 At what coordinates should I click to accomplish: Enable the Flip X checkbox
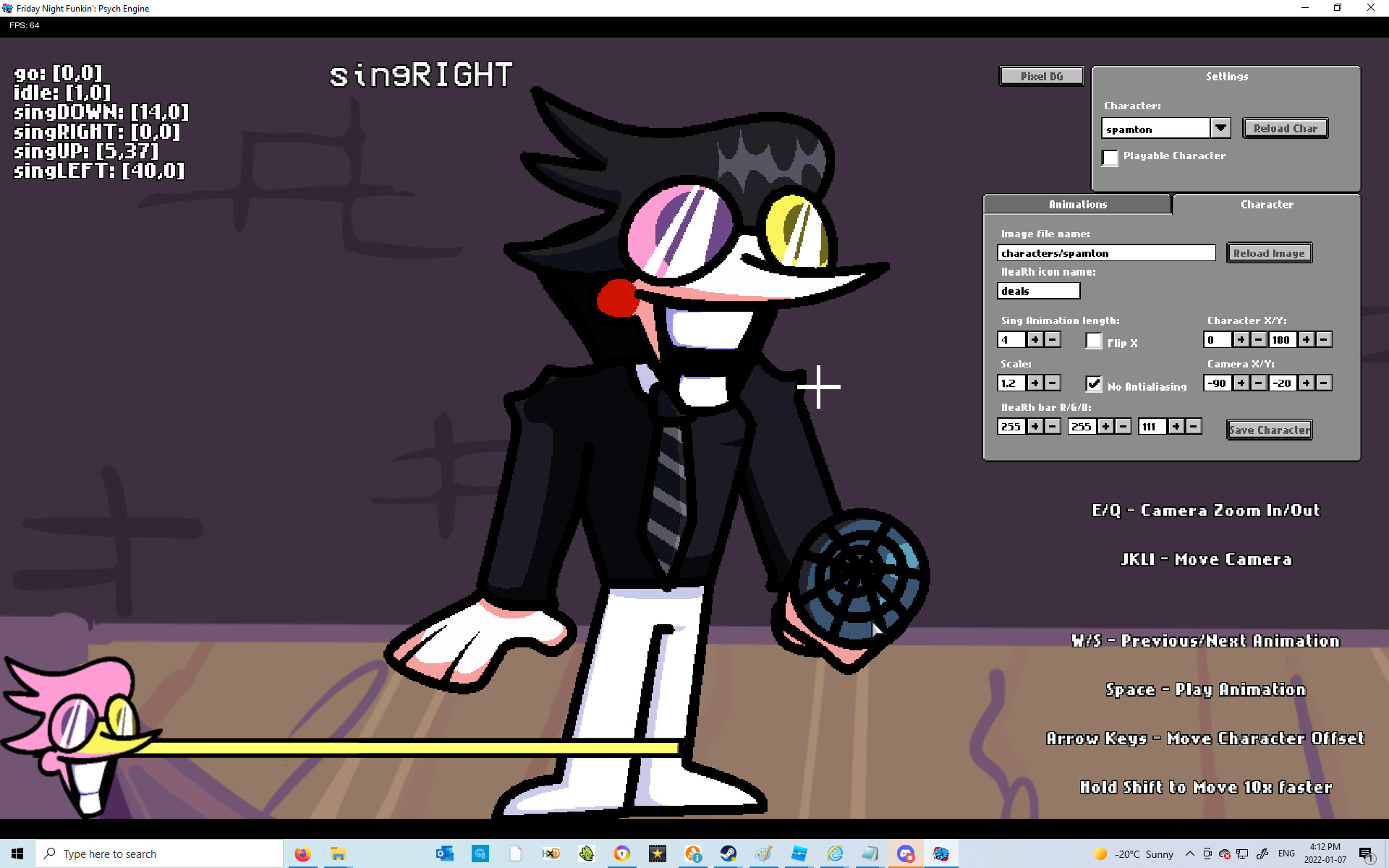(1094, 341)
